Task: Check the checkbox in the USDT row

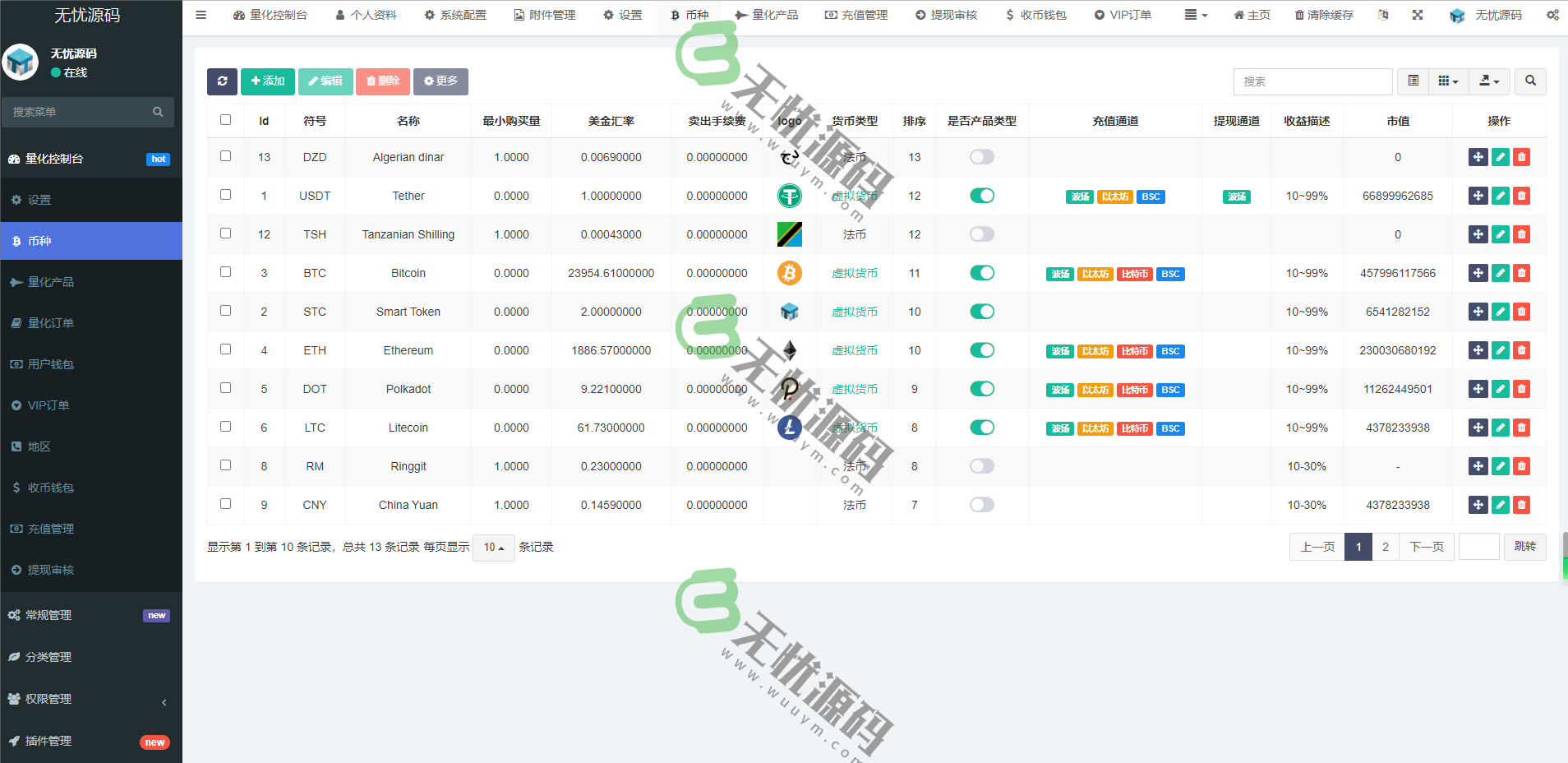Action: pos(225,195)
